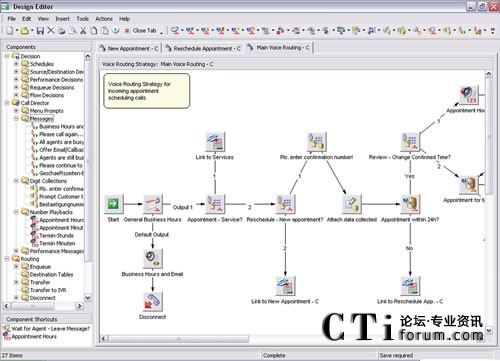Select Link to New Appointment - C node
Image resolution: width=500 pixels, height=361 pixels.
point(285,286)
